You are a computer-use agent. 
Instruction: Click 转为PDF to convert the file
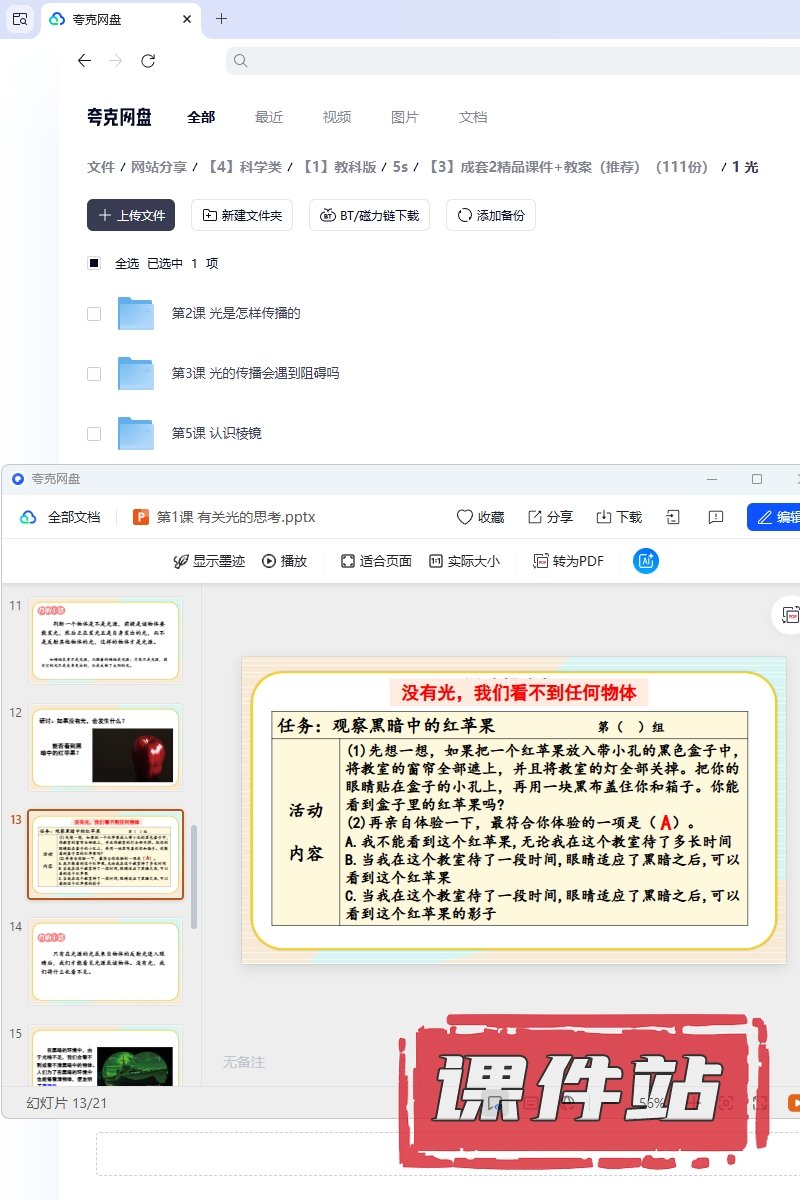click(568, 561)
